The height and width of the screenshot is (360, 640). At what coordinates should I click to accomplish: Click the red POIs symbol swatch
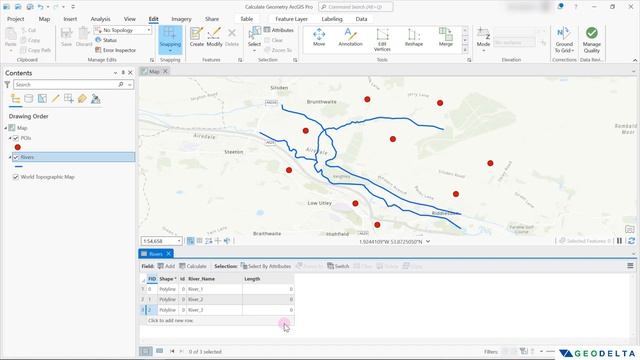pos(18,147)
